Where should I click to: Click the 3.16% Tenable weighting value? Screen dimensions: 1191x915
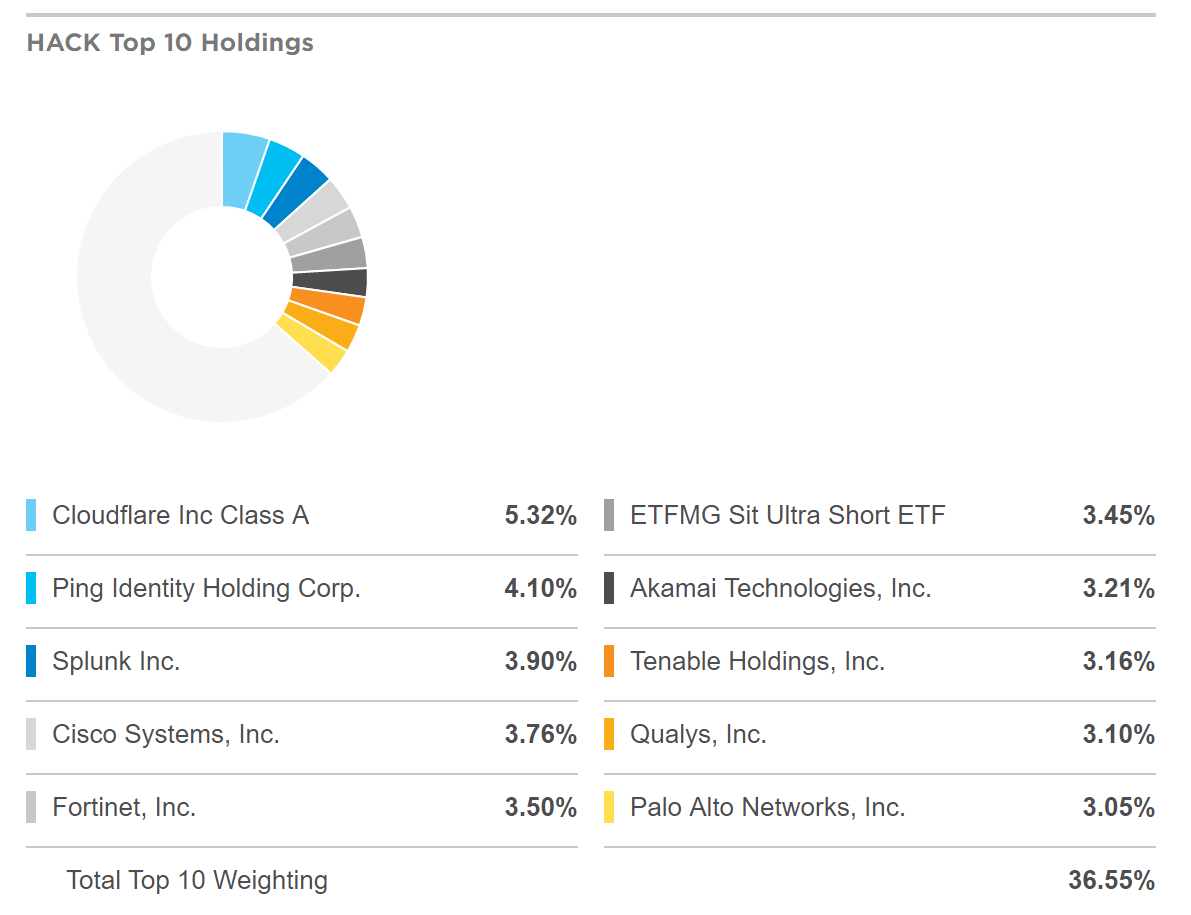[x=1119, y=661]
